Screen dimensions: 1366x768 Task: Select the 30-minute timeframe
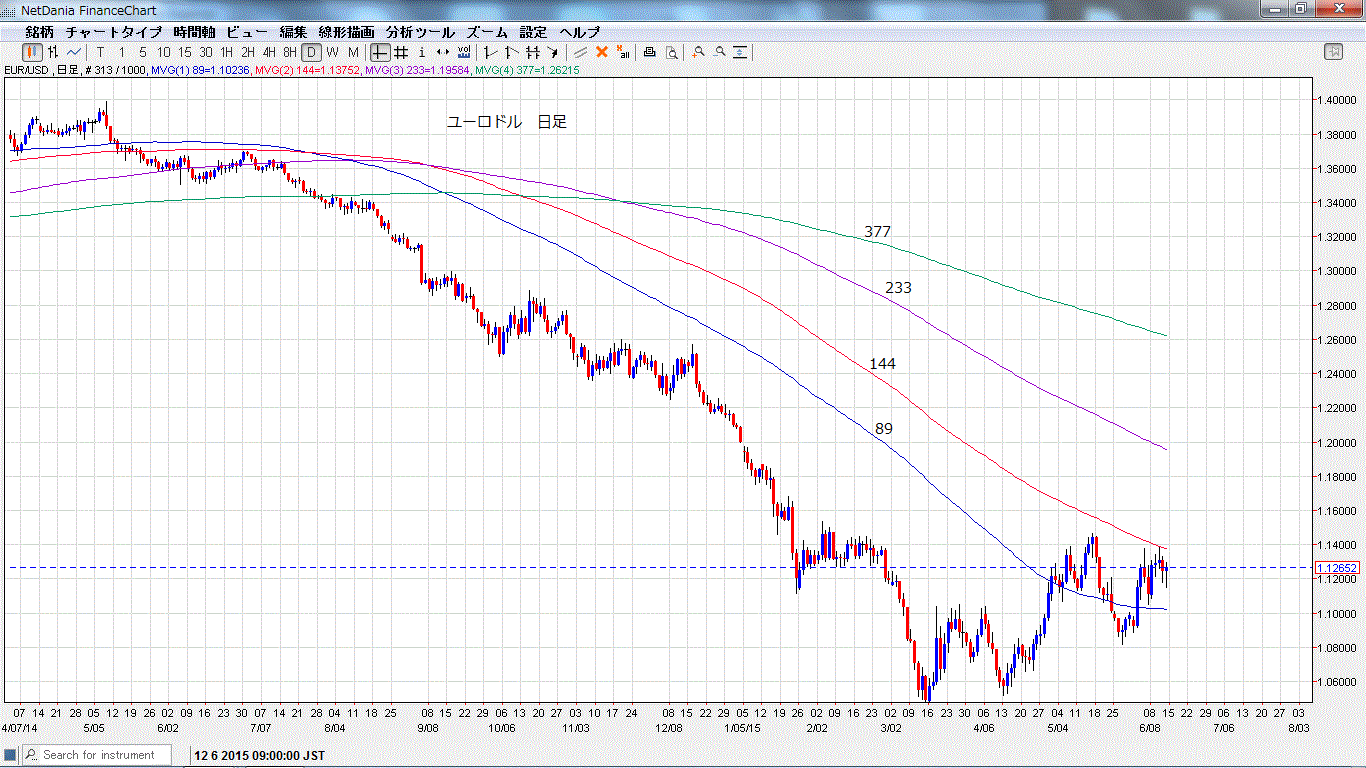(x=206, y=52)
